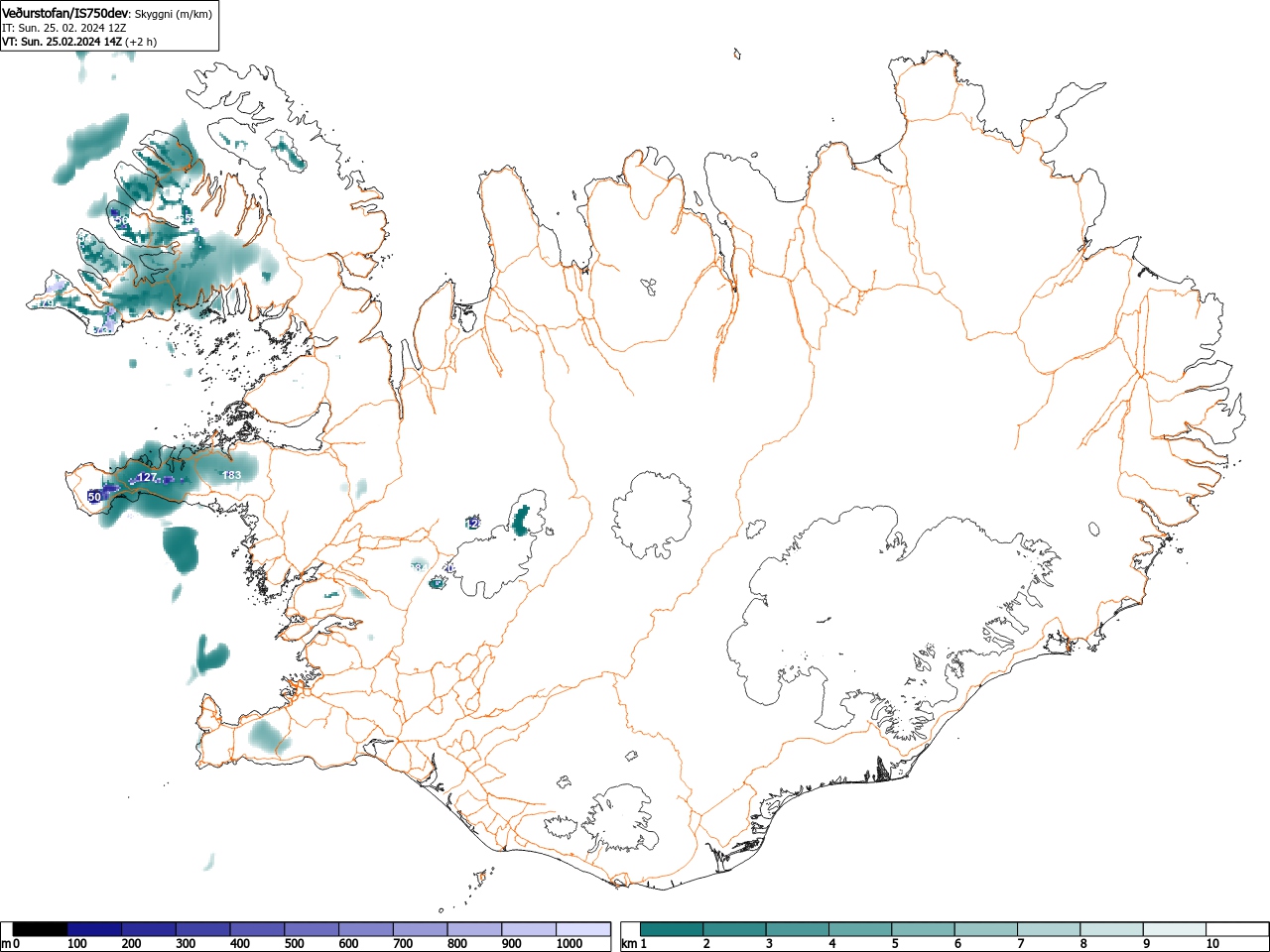Pick the 600–700 m legend swatch
Viewport: 1270px width, 952px height.
[366, 929]
